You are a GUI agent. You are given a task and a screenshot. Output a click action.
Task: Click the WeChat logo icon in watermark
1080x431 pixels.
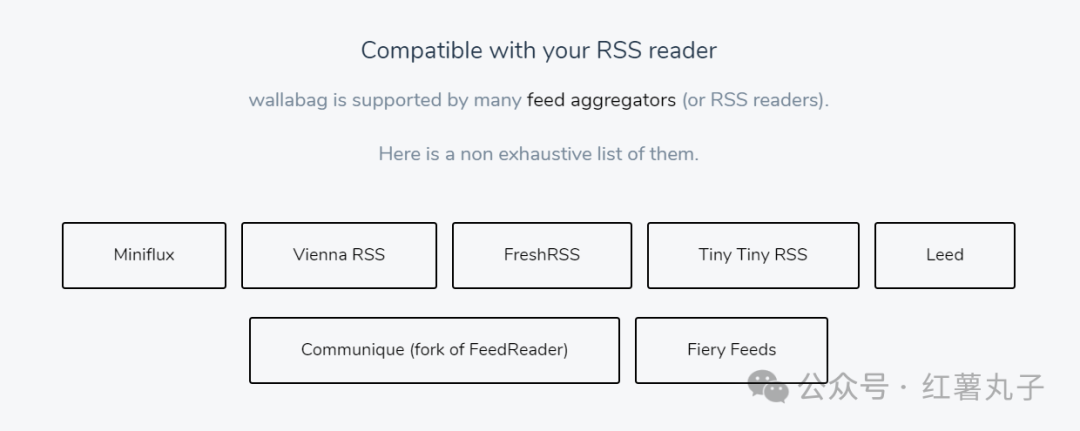click(x=769, y=386)
